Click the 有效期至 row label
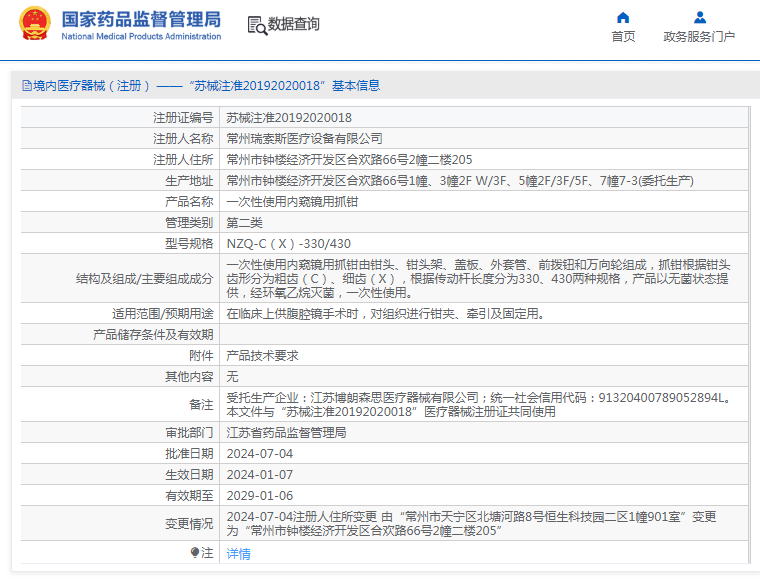This screenshot has height=580, width=760. [x=189, y=496]
